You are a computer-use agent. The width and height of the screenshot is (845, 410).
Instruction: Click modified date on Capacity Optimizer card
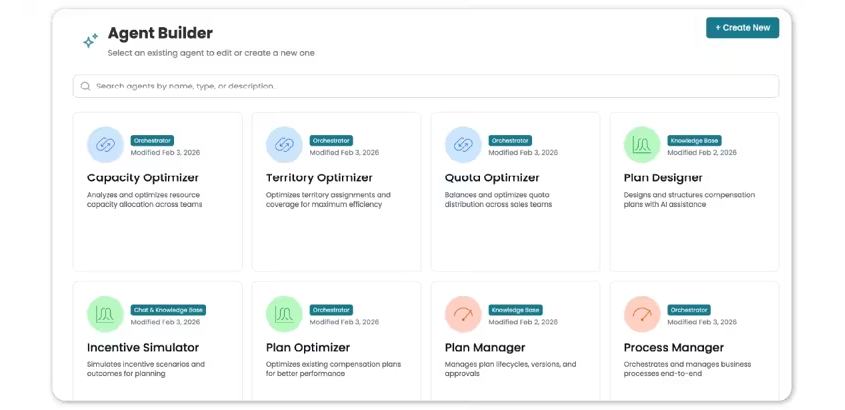(165, 153)
